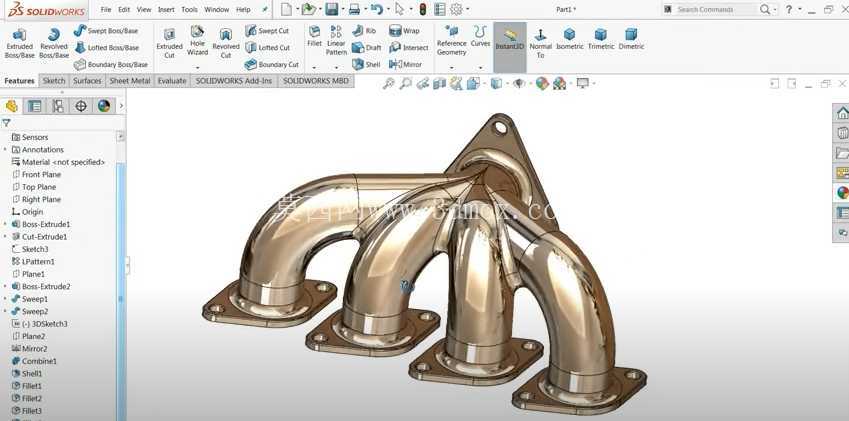The width and height of the screenshot is (849, 421).
Task: Expand the Boss-Extrude1 feature node
Action: pyautogui.click(x=5, y=224)
